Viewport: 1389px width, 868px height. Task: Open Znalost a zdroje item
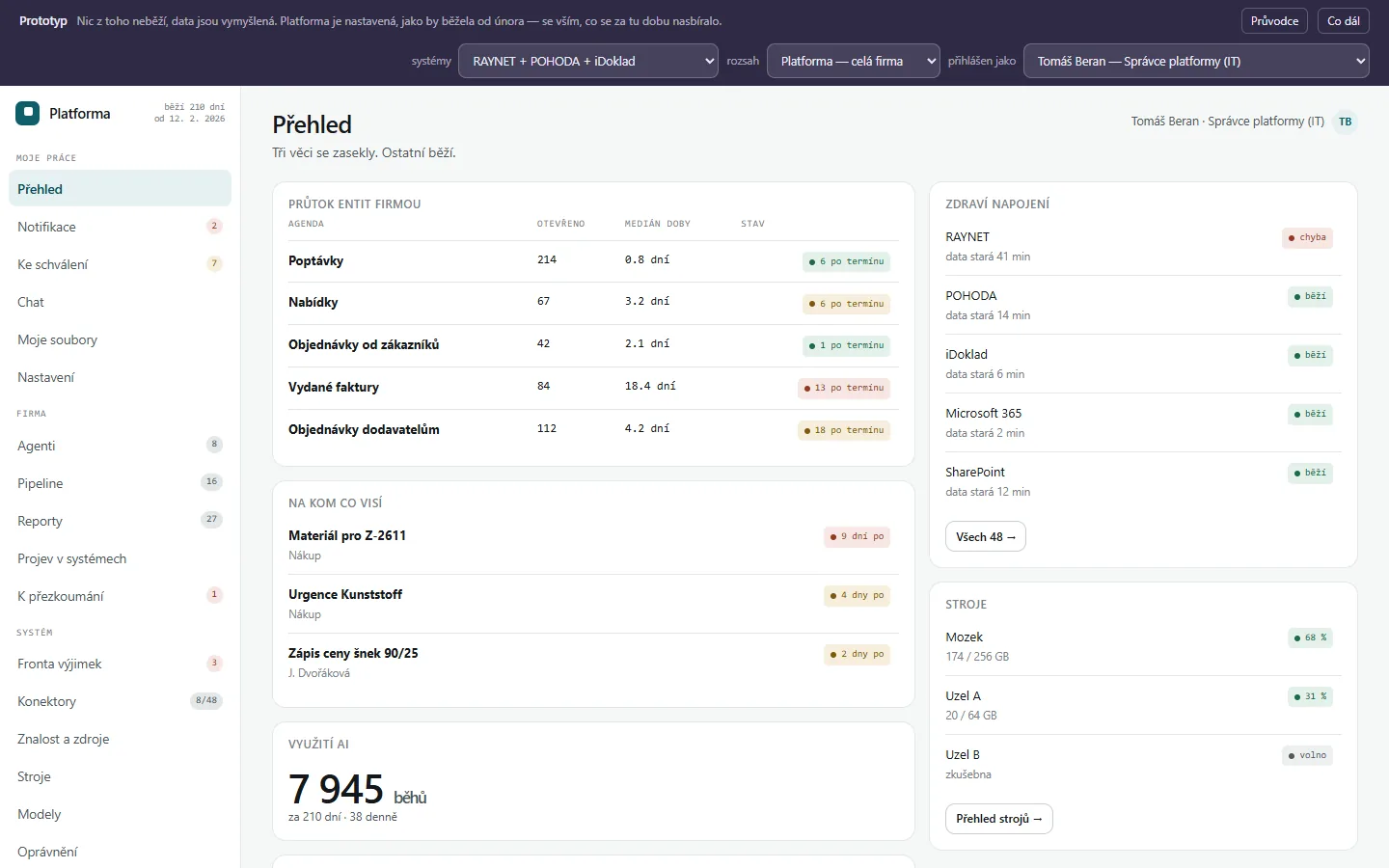[x=120, y=739]
